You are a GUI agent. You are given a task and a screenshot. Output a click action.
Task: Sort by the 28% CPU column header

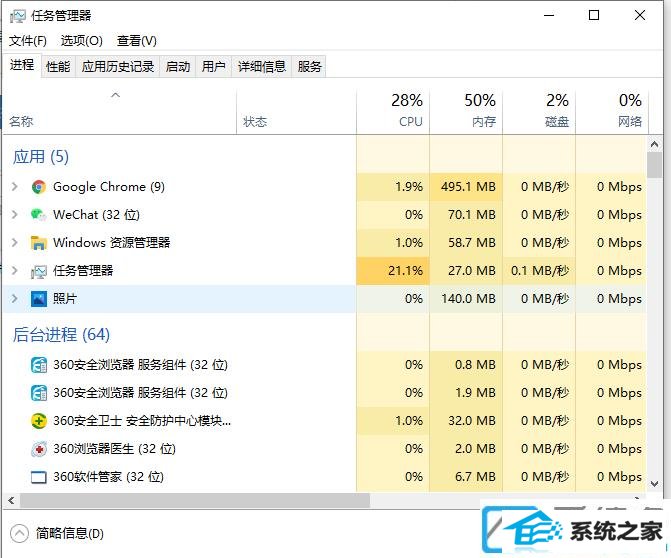(393, 112)
